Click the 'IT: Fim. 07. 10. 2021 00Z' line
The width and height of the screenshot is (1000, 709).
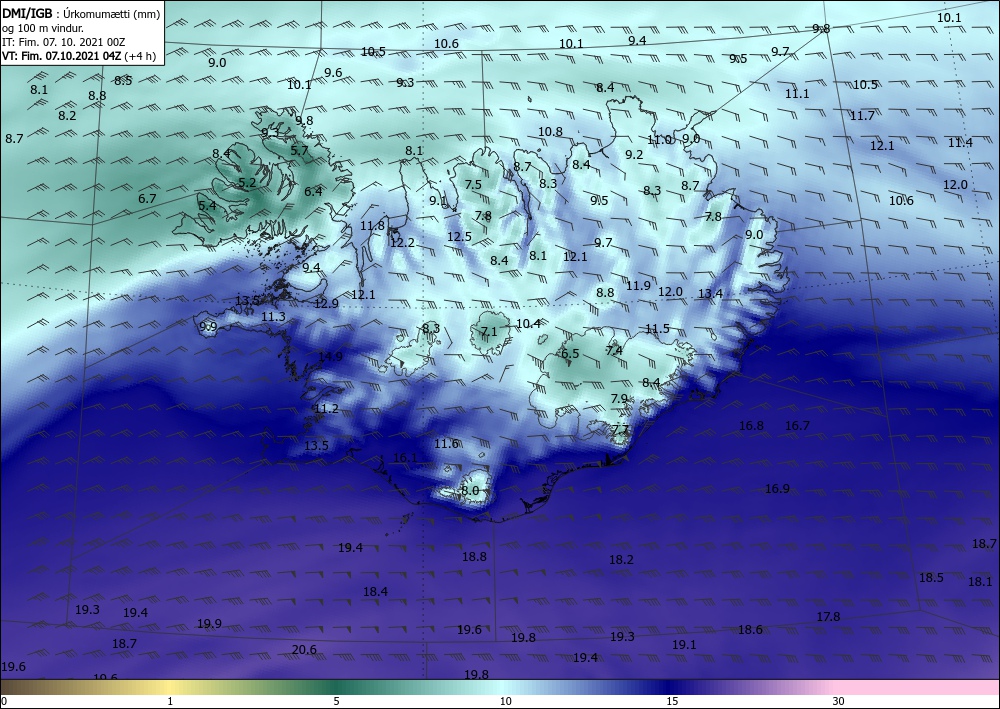tap(63, 41)
